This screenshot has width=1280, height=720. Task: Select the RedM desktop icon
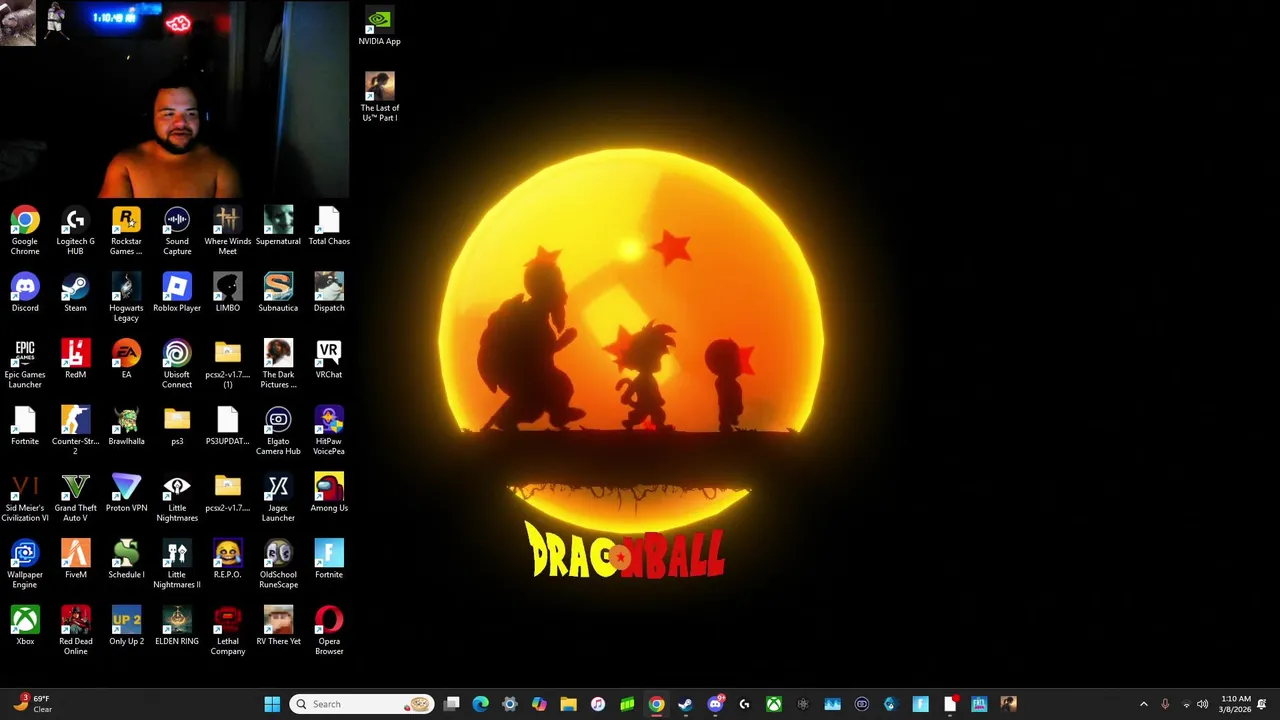click(x=75, y=360)
